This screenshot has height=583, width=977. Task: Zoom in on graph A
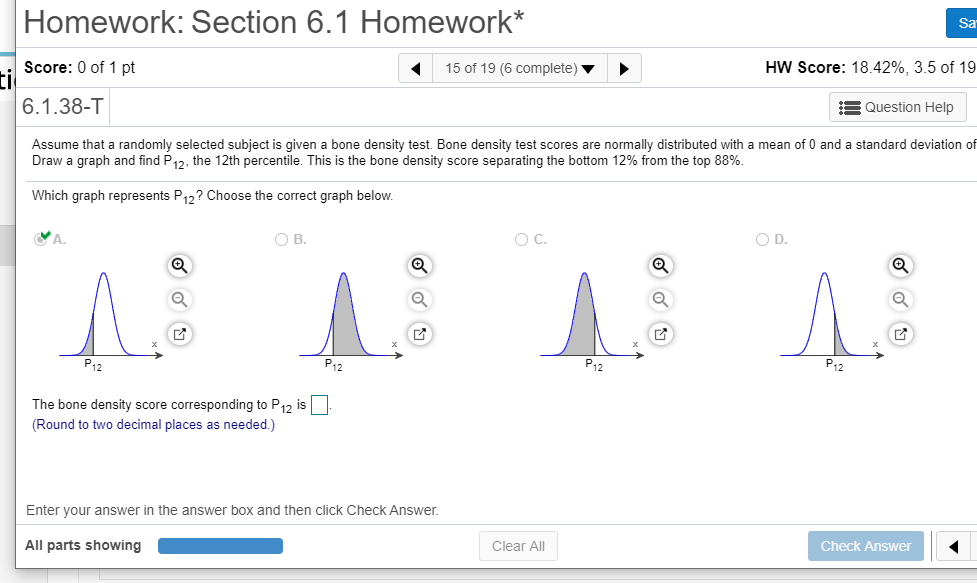tap(179, 266)
